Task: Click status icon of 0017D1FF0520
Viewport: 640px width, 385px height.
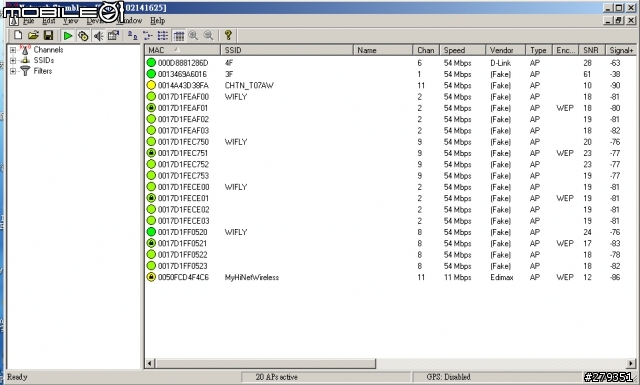Action: tap(151, 232)
